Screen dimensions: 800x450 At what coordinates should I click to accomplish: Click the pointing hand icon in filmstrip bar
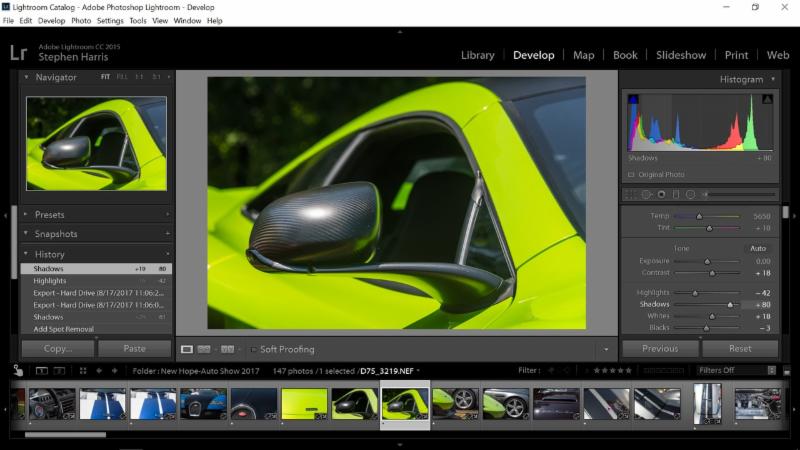(18, 370)
